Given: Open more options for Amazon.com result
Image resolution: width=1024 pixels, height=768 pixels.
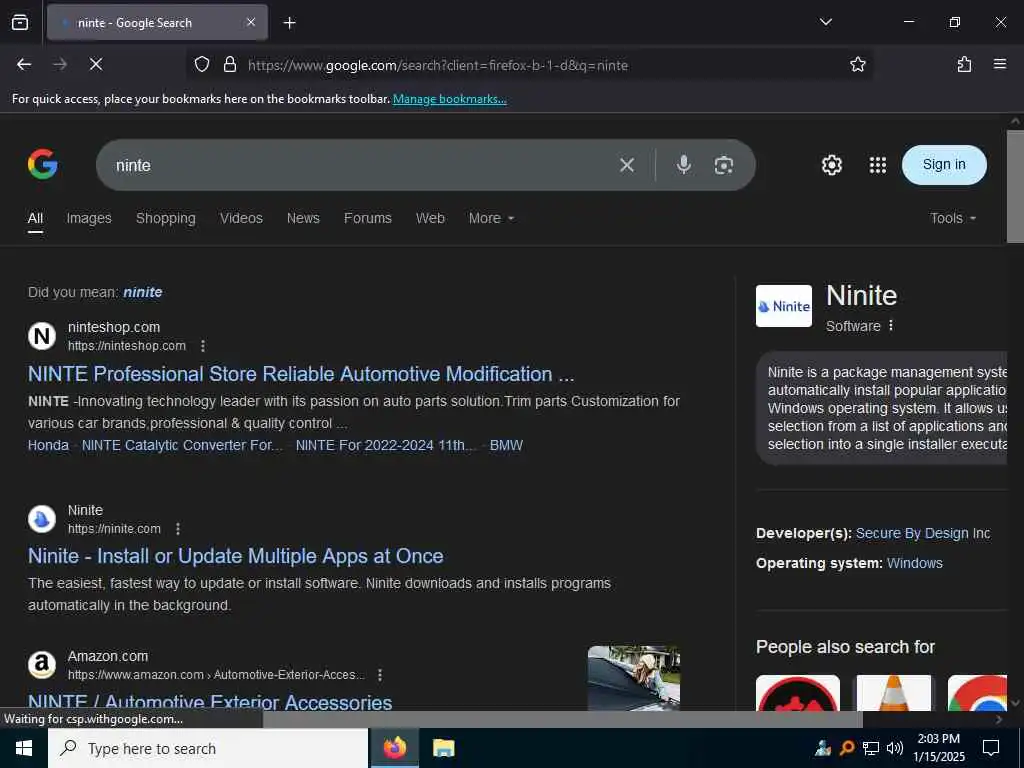Looking at the screenshot, I should (x=380, y=675).
